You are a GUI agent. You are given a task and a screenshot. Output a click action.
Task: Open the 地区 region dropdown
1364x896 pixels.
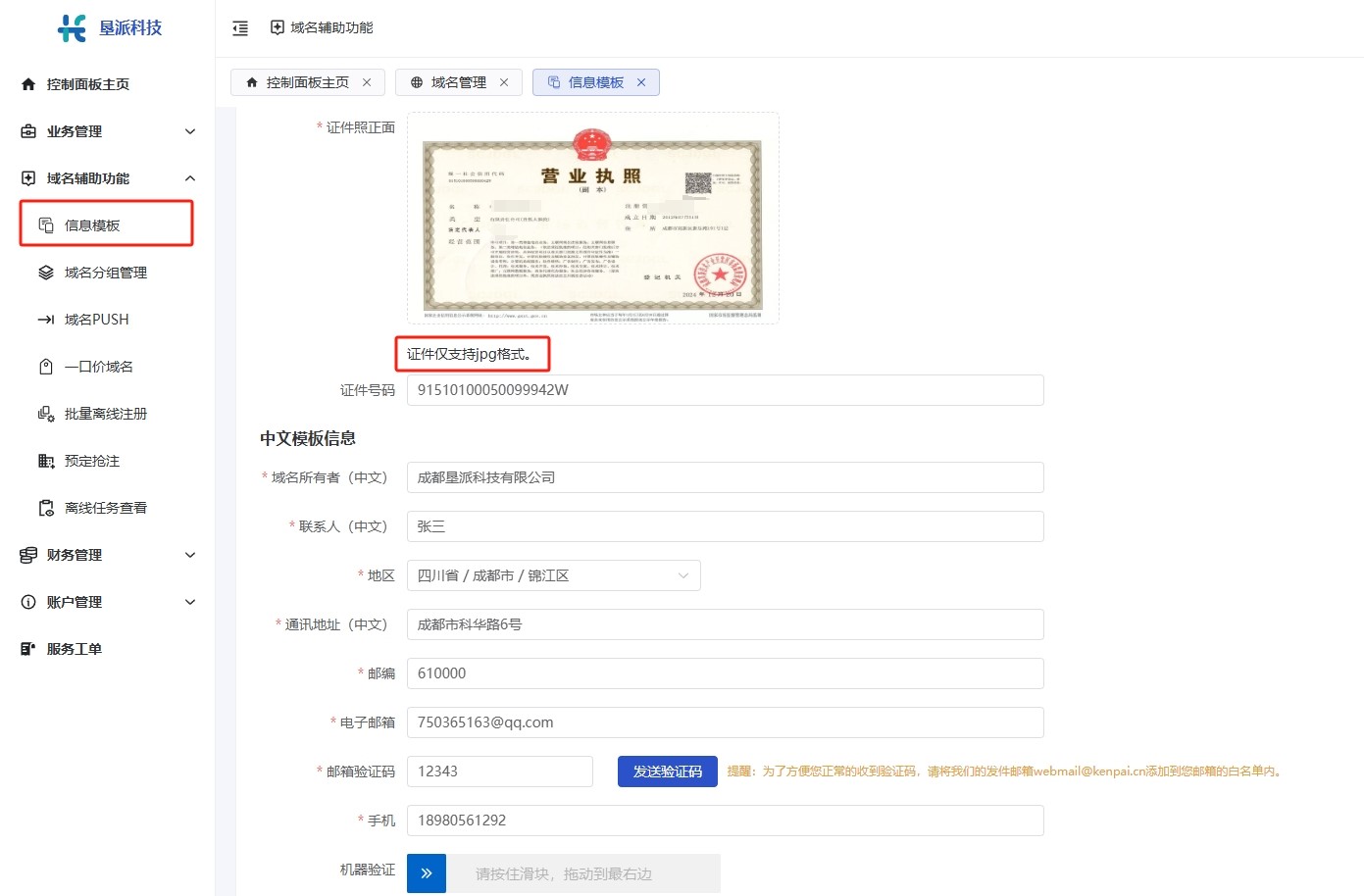click(553, 575)
